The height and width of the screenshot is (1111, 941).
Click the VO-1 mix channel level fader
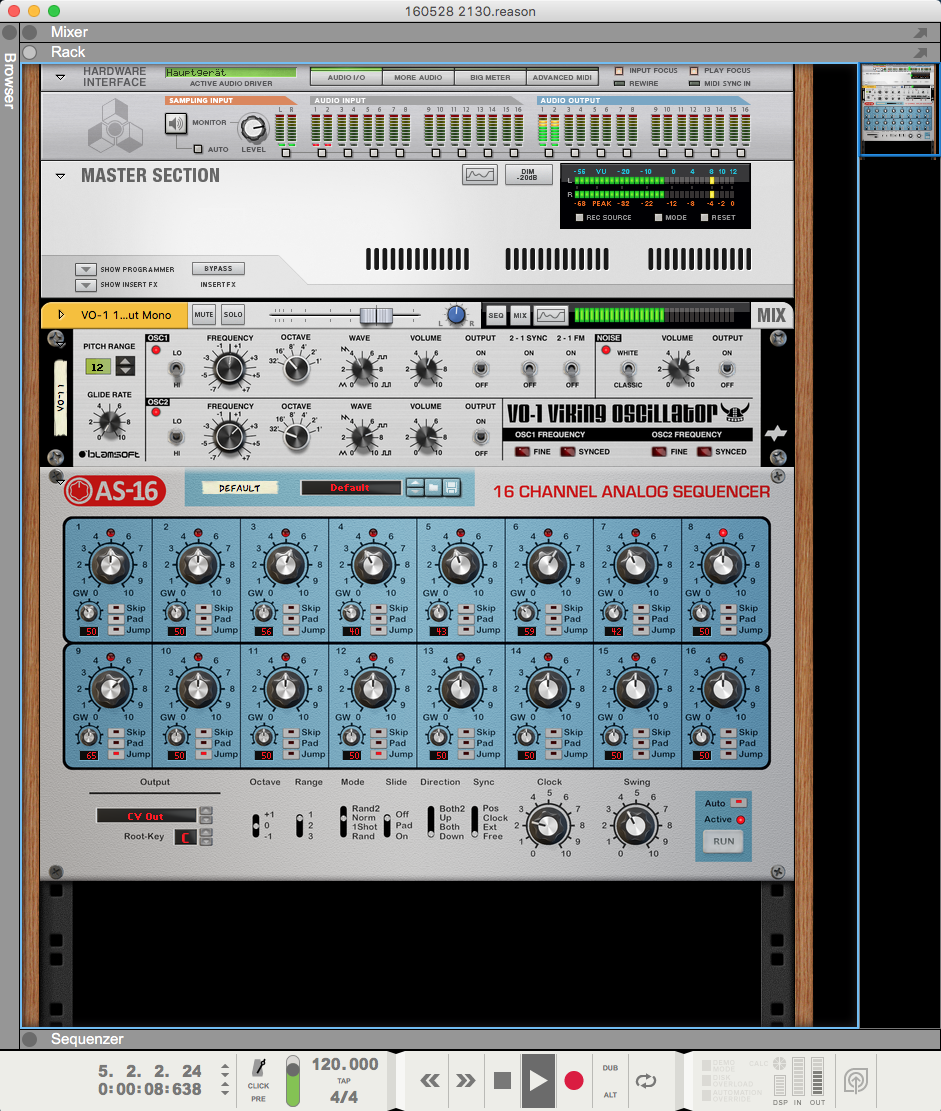pos(376,315)
